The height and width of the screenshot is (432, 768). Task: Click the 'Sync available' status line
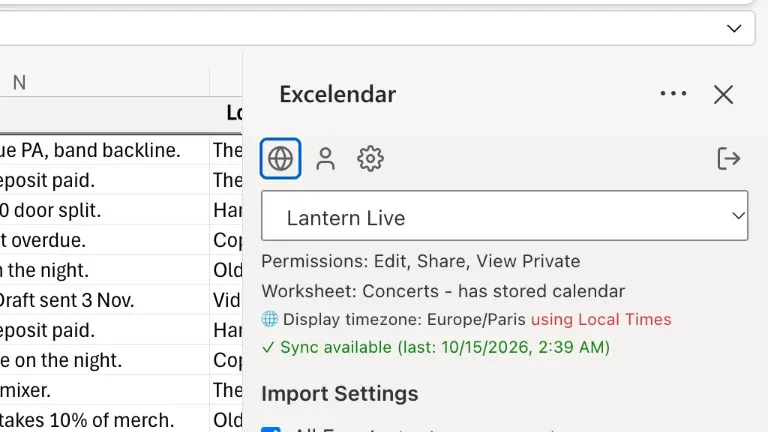click(x=435, y=347)
